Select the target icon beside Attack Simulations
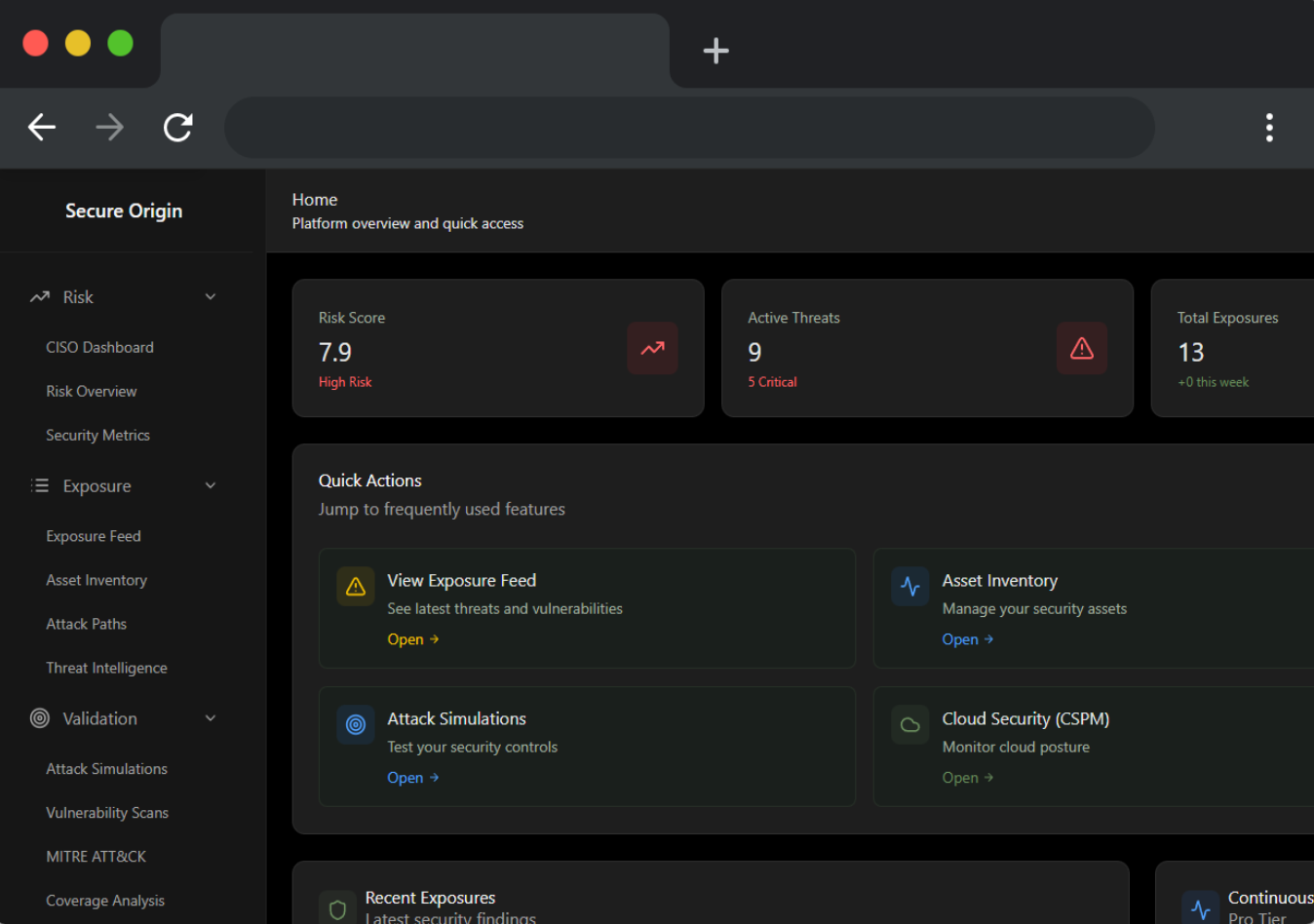The image size is (1314, 924). [x=355, y=724]
